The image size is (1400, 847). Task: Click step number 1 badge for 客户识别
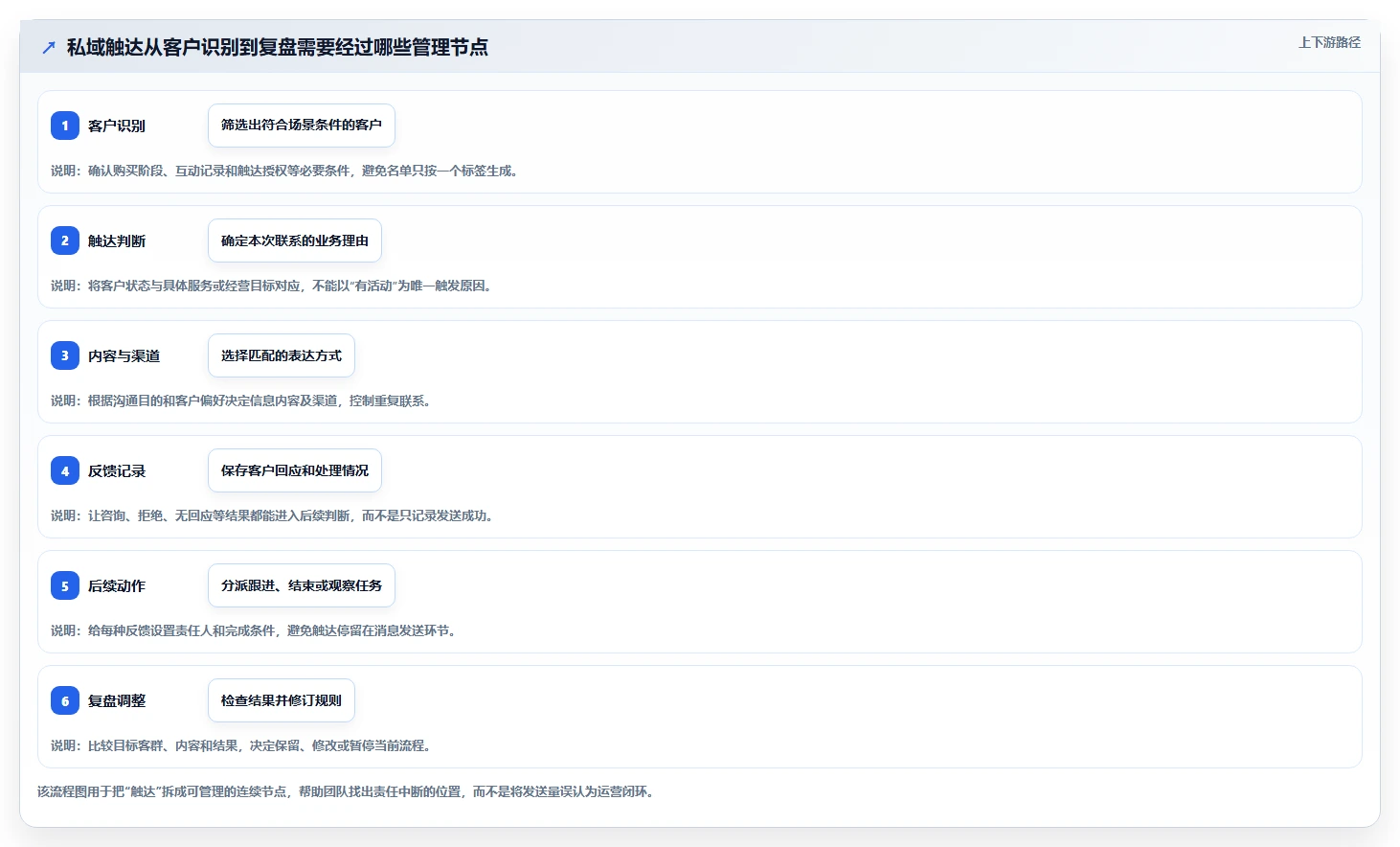point(65,126)
